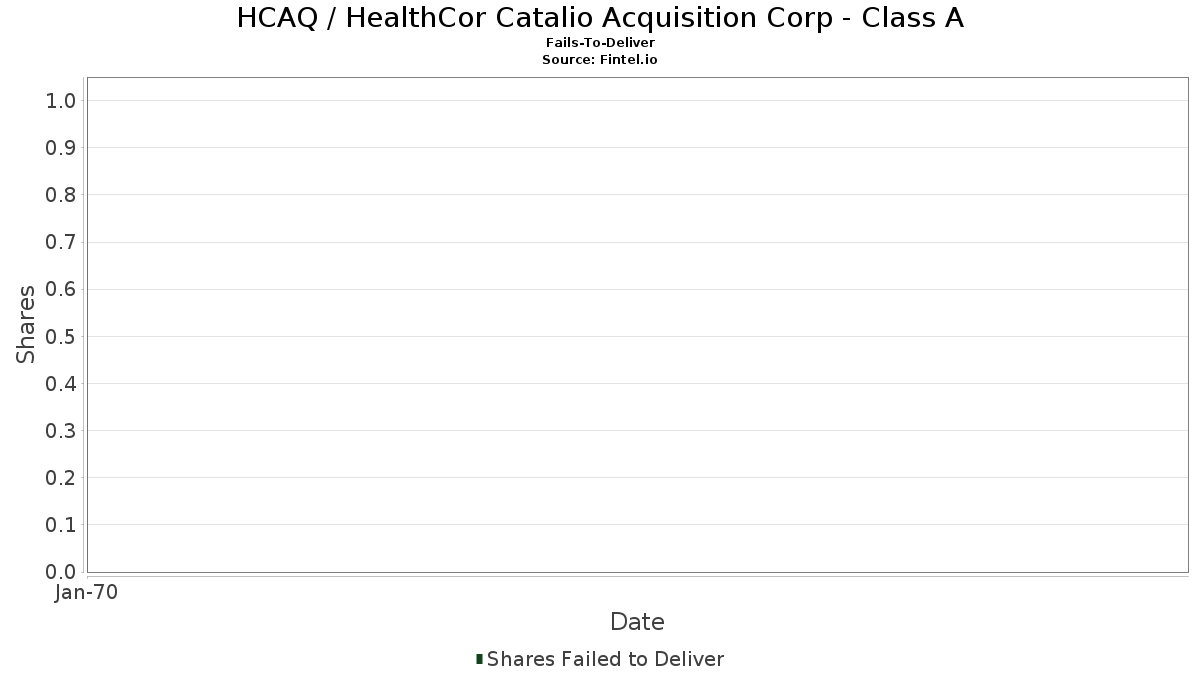Click the 0.4 y-axis tick label
Image resolution: width=1200 pixels, height=675 pixels.
[x=61, y=384]
